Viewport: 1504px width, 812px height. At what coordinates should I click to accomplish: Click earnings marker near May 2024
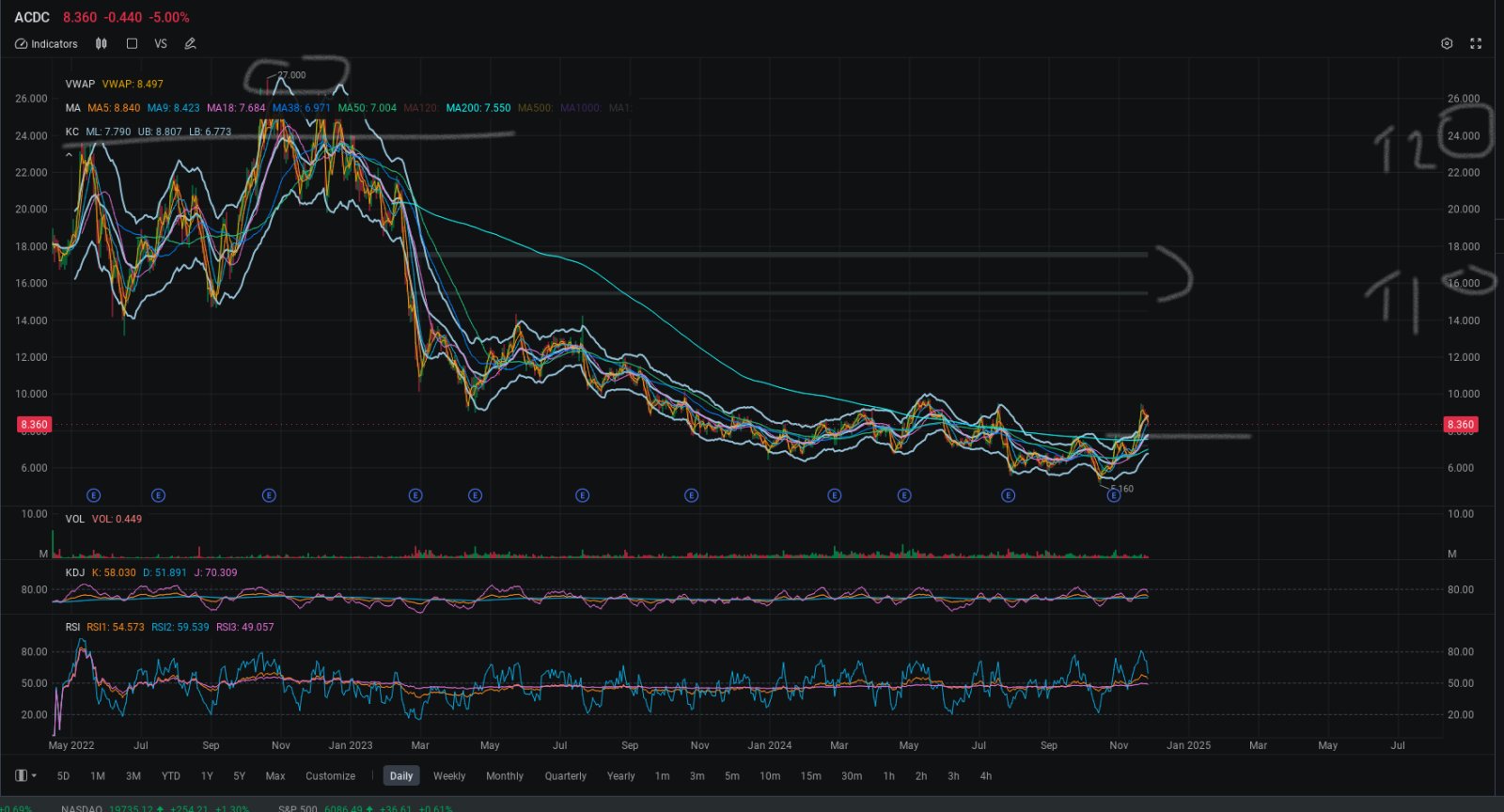(x=904, y=495)
